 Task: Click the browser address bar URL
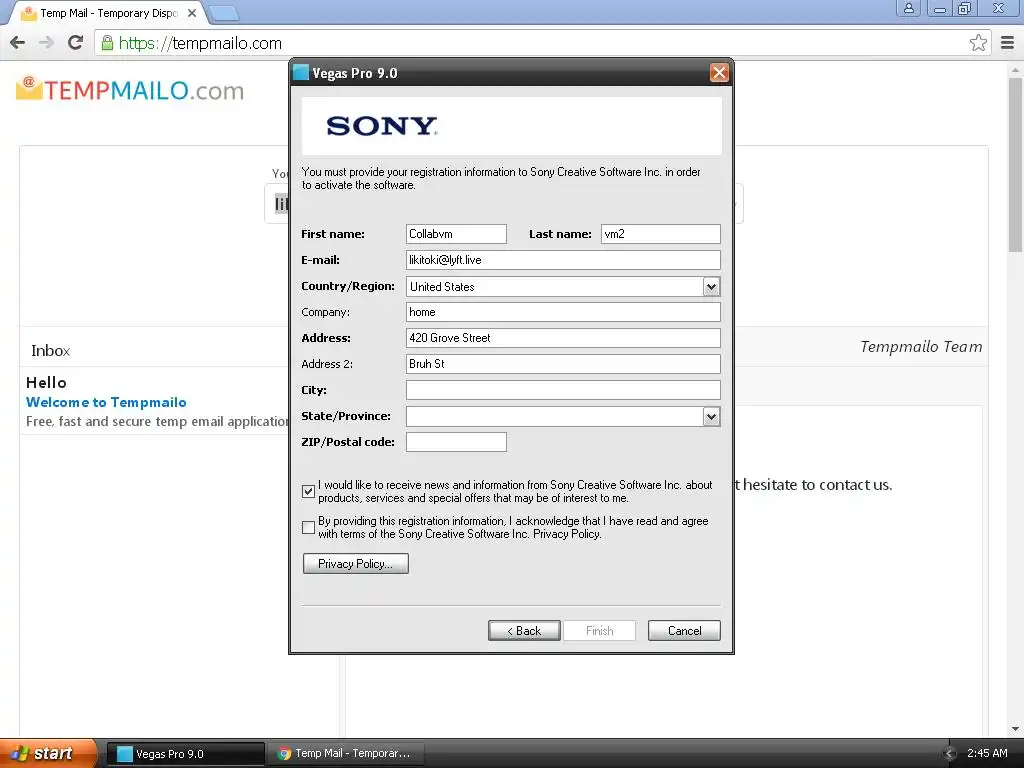tap(200, 43)
